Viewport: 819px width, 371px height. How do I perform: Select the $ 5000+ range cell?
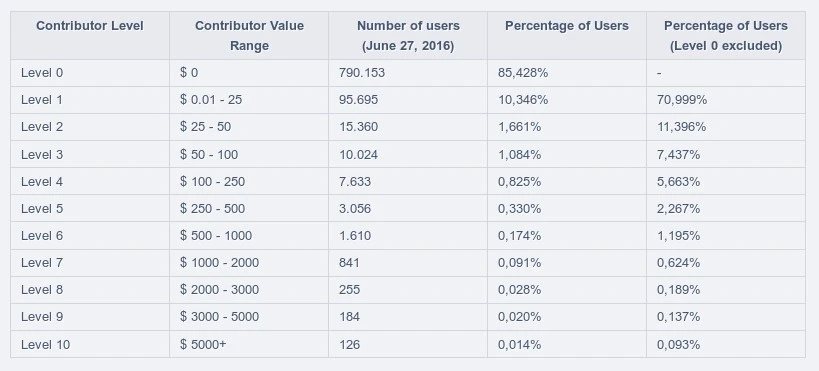point(203,344)
